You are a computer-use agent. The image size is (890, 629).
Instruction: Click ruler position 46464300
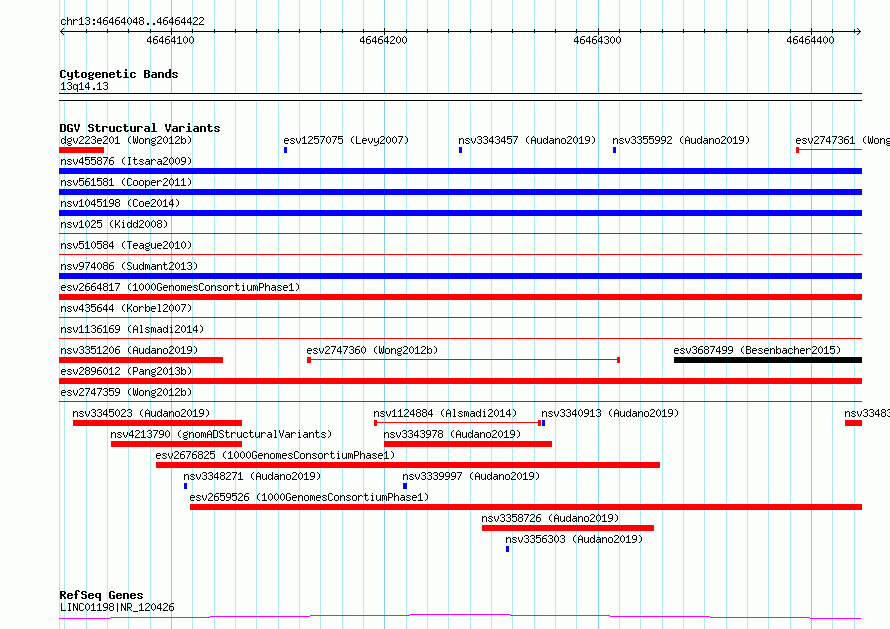598,40
